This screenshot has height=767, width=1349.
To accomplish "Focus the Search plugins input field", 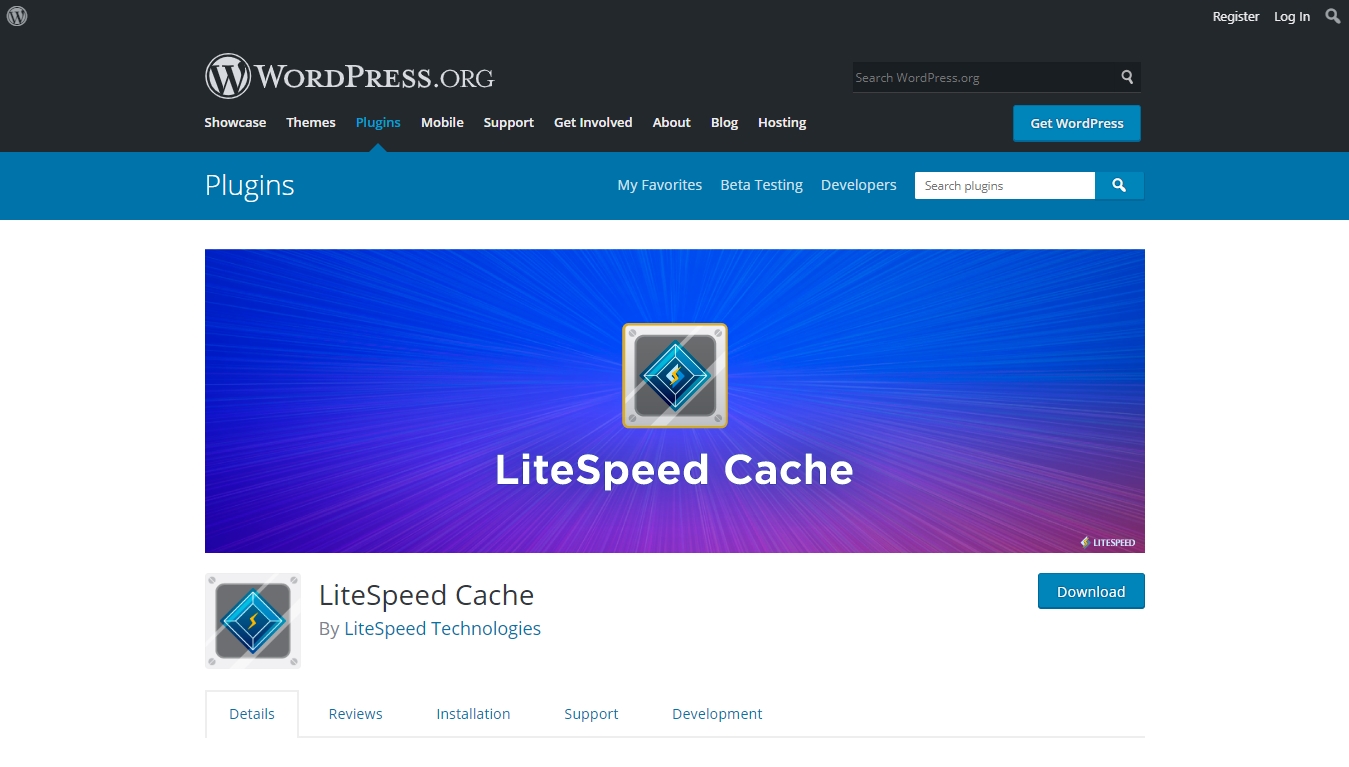I will tap(1005, 185).
